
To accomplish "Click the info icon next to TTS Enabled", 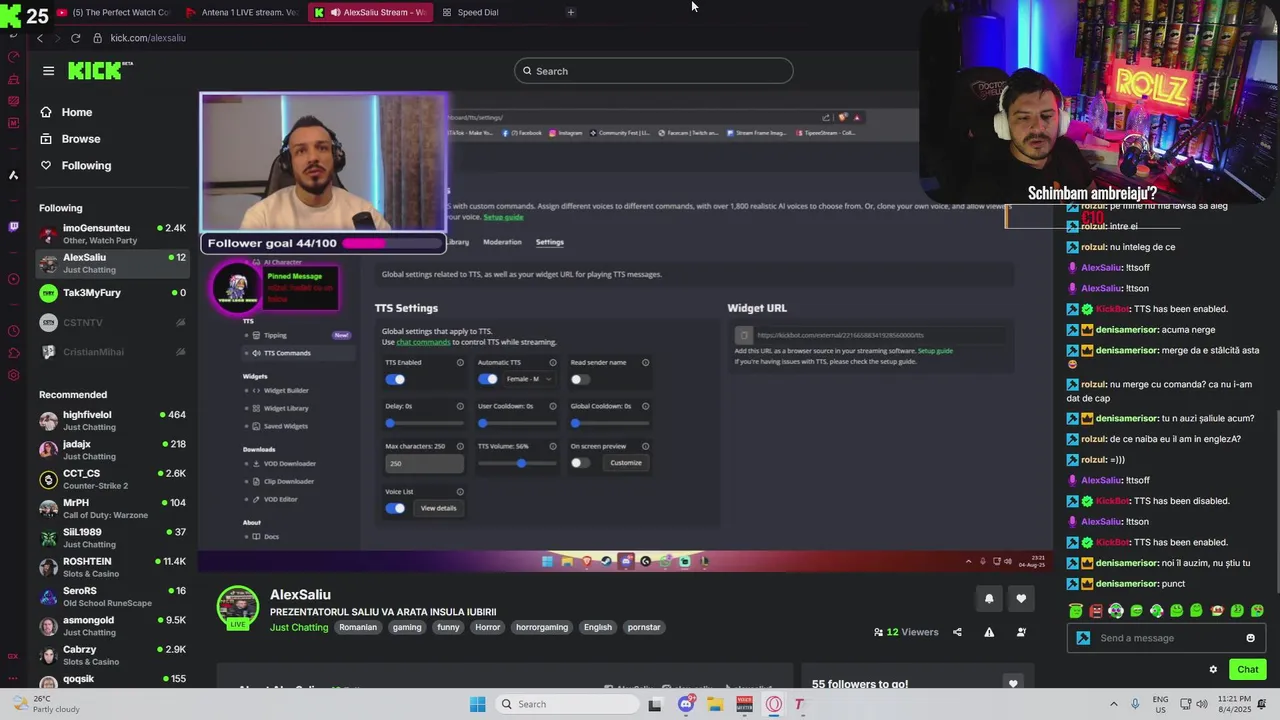I will point(460,362).
